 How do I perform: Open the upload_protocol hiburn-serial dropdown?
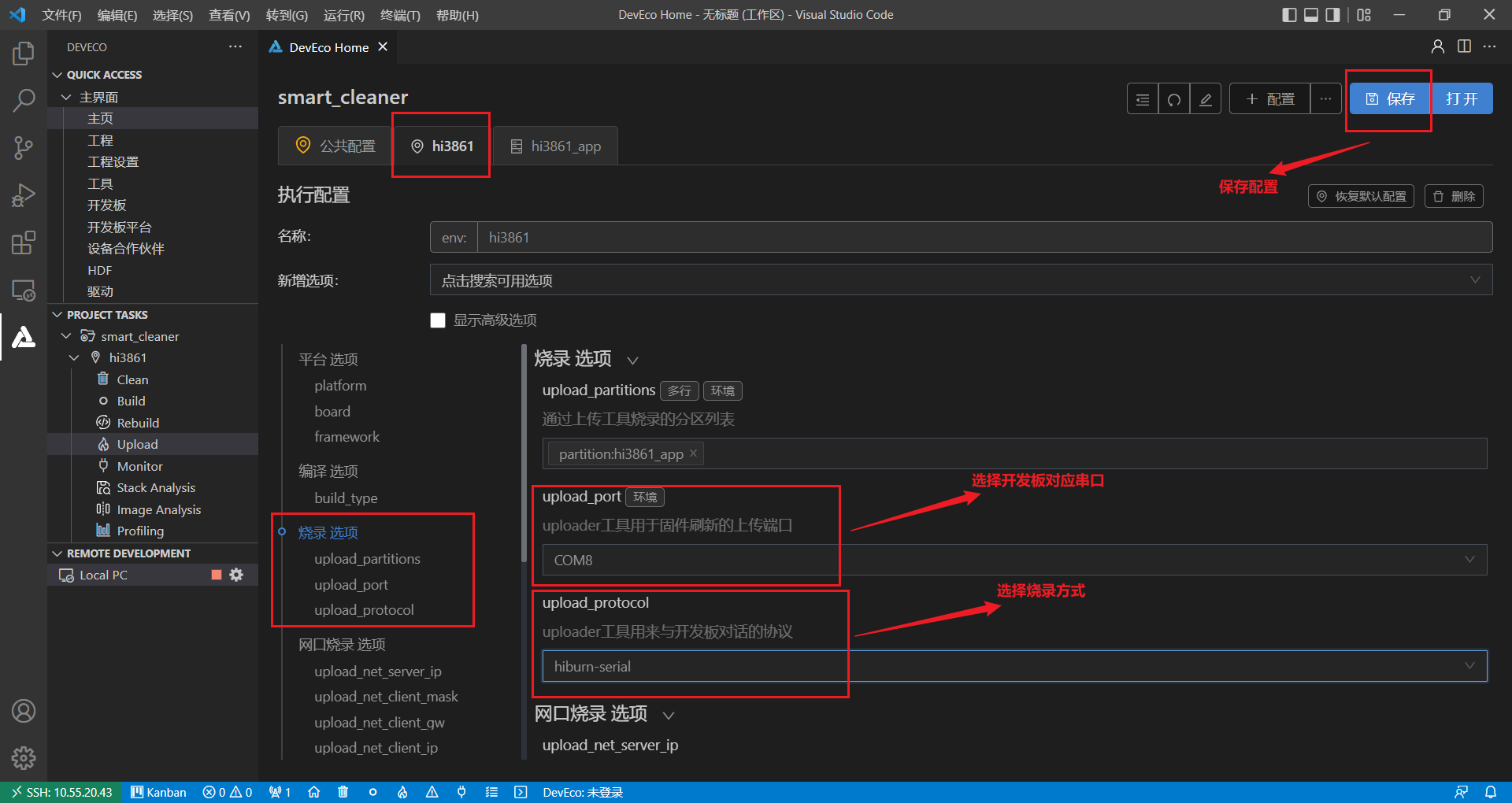click(1014, 666)
